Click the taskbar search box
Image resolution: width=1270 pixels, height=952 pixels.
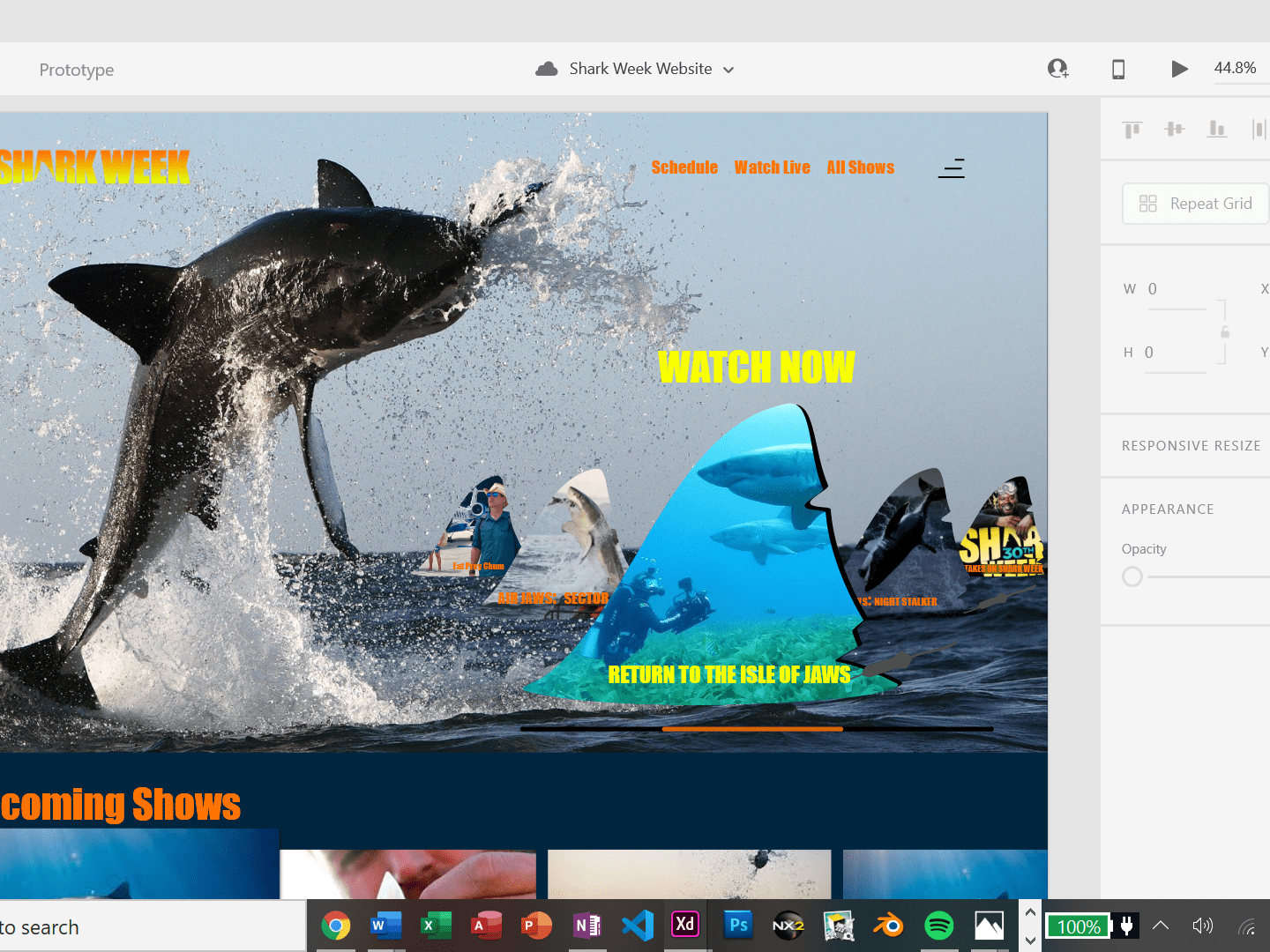pos(153,926)
